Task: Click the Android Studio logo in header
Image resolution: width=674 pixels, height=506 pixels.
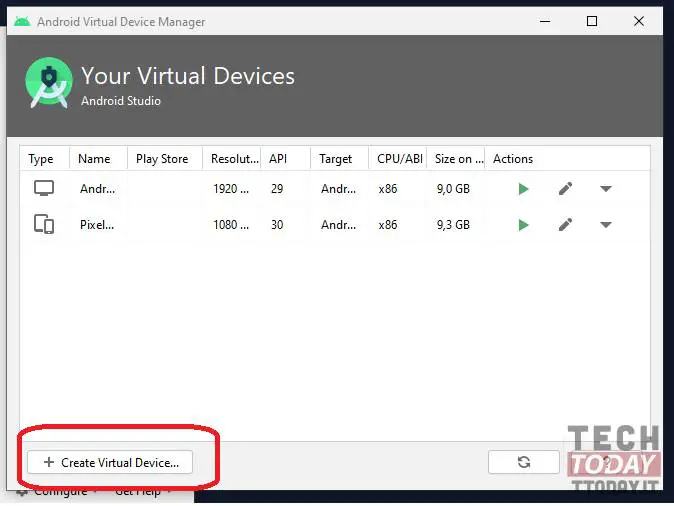Action: (x=49, y=83)
